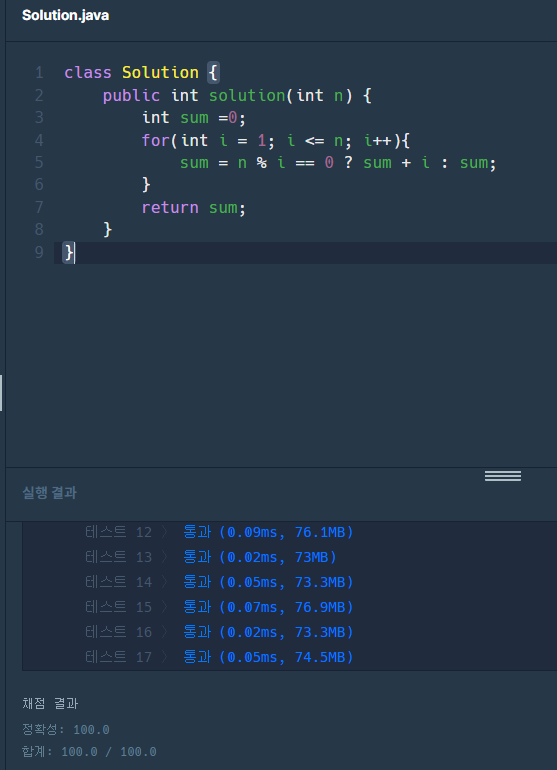Grab the panel resize handle lines icon
557x770 pixels.
pos(502,476)
